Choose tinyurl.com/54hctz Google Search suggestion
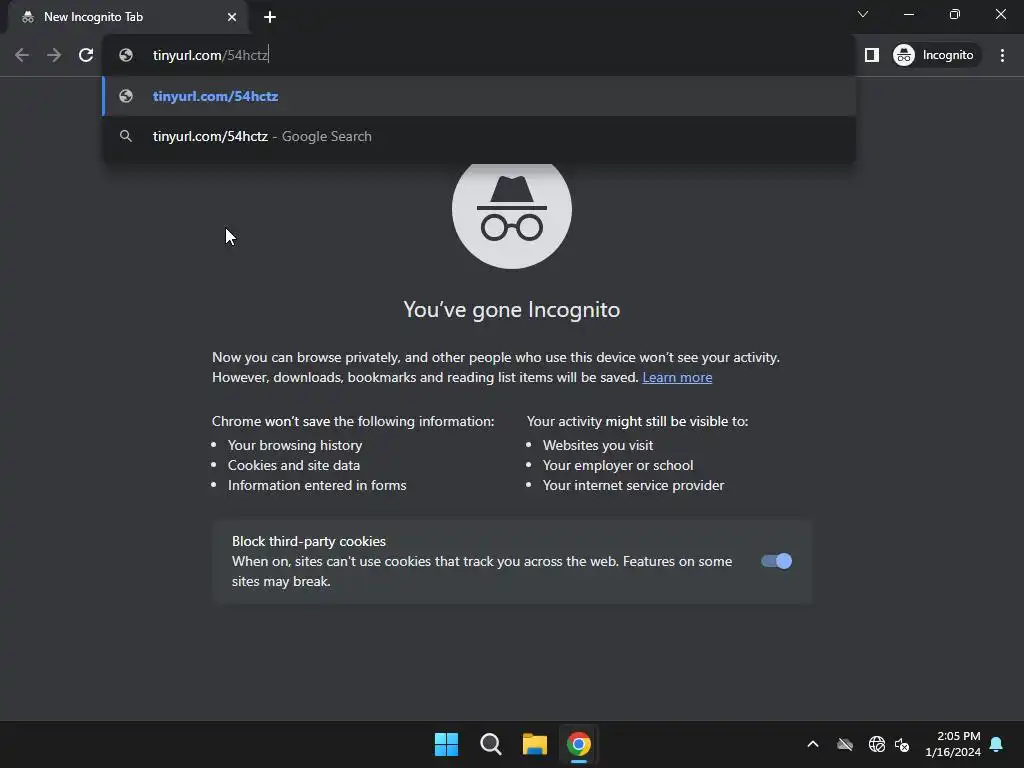The width and height of the screenshot is (1024, 768). click(x=479, y=136)
